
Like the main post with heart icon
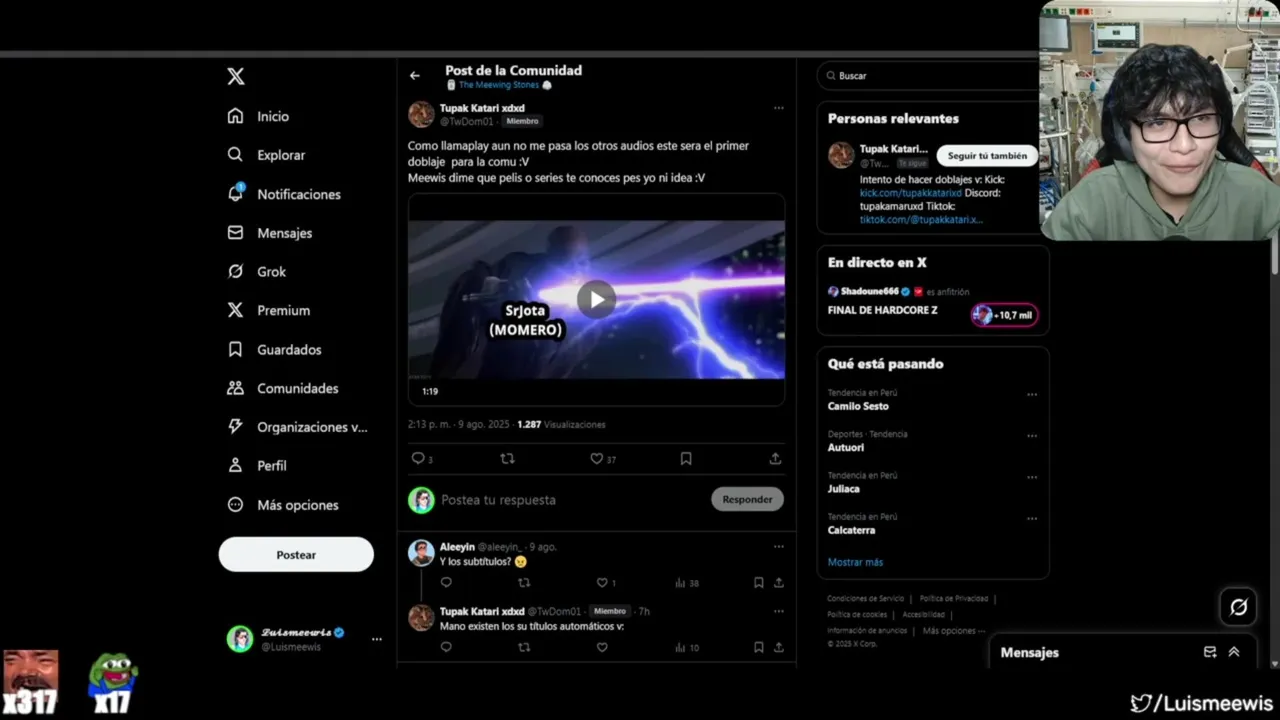(x=597, y=459)
